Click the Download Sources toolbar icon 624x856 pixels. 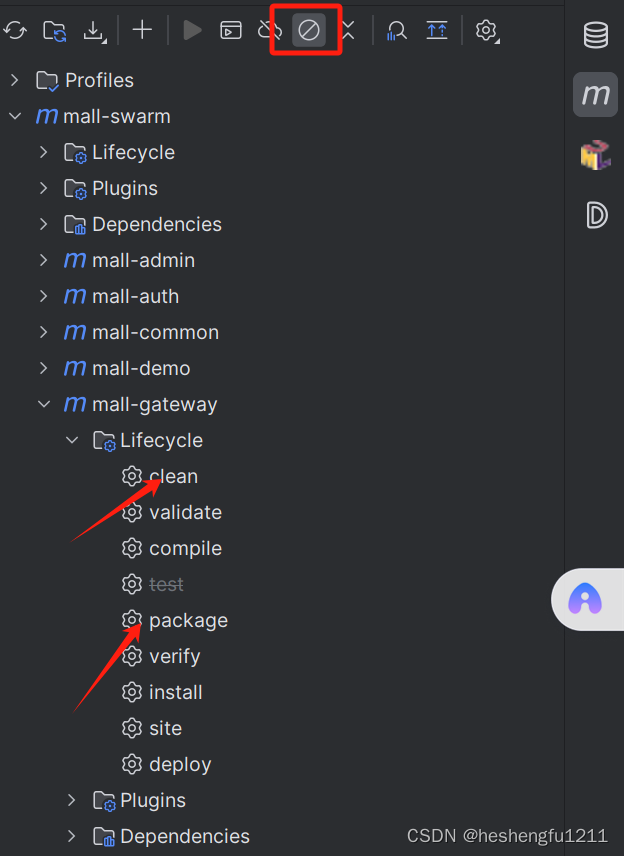click(94, 30)
